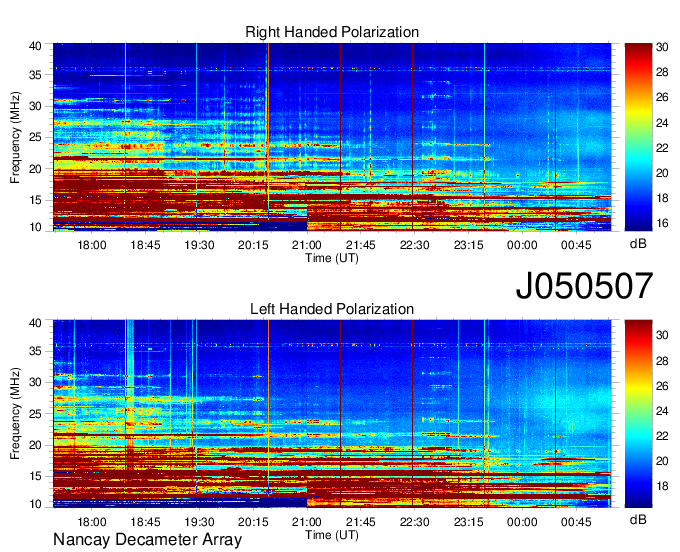This screenshot has width=680, height=552.
Task: Click the 21:00 time tick of Left Handed plot
Action: coord(307,523)
